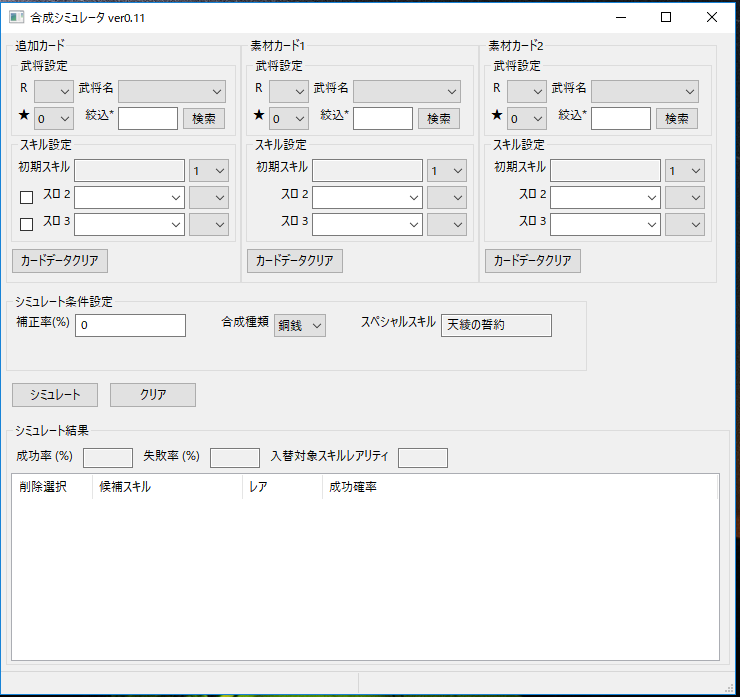Open the スロ 2 level dropdown in 素材カード2
Viewport: 740px width, 697px height.
685,197
